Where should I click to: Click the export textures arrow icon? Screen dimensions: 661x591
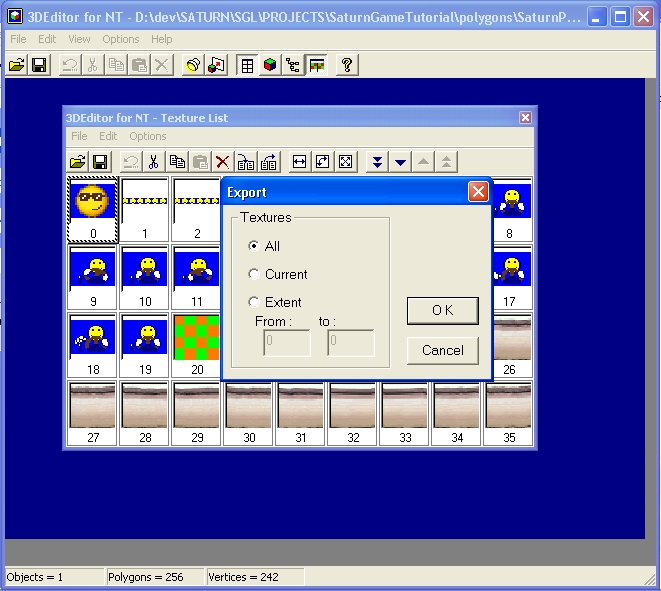[x=269, y=162]
